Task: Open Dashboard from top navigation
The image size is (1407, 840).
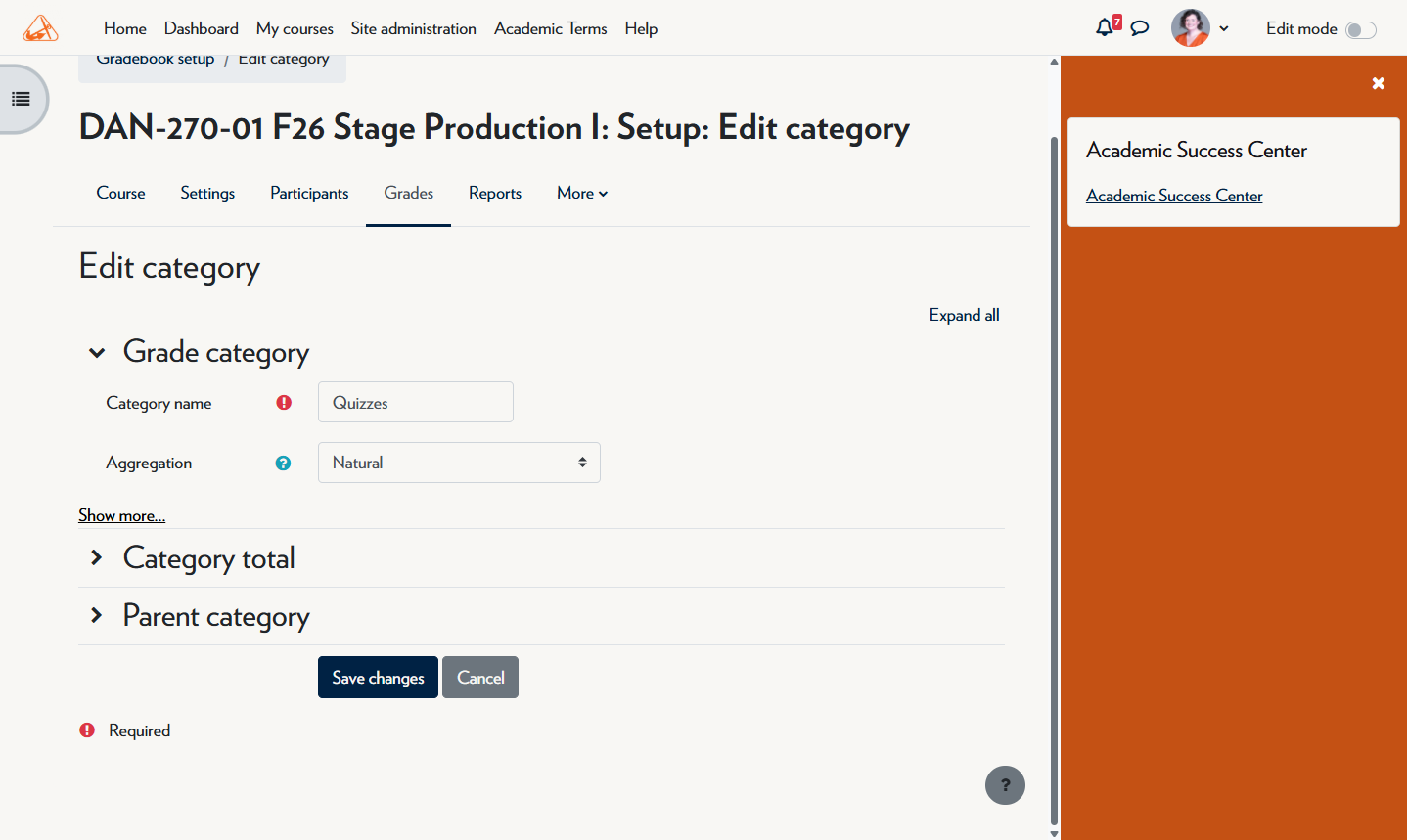Action: point(202,28)
